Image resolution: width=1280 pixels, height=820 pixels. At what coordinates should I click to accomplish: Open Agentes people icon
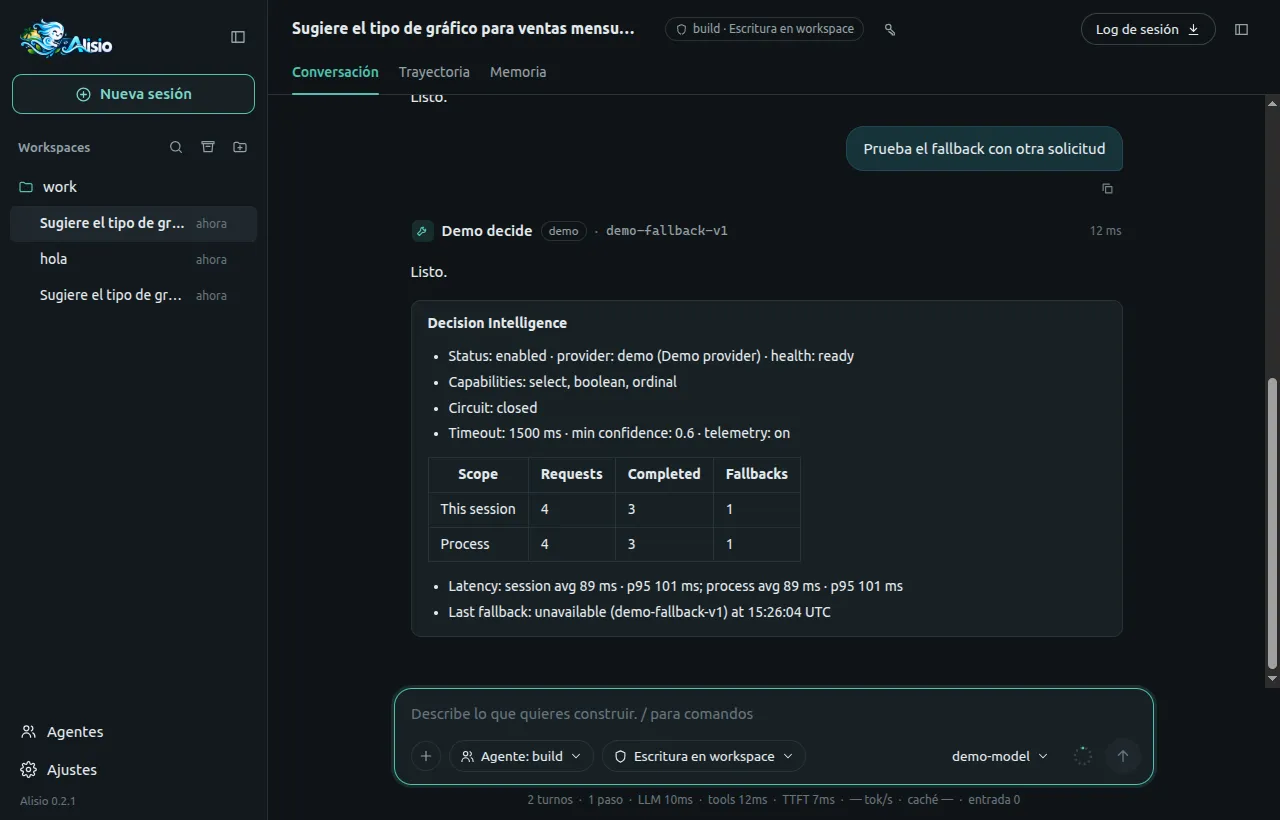pyautogui.click(x=29, y=732)
